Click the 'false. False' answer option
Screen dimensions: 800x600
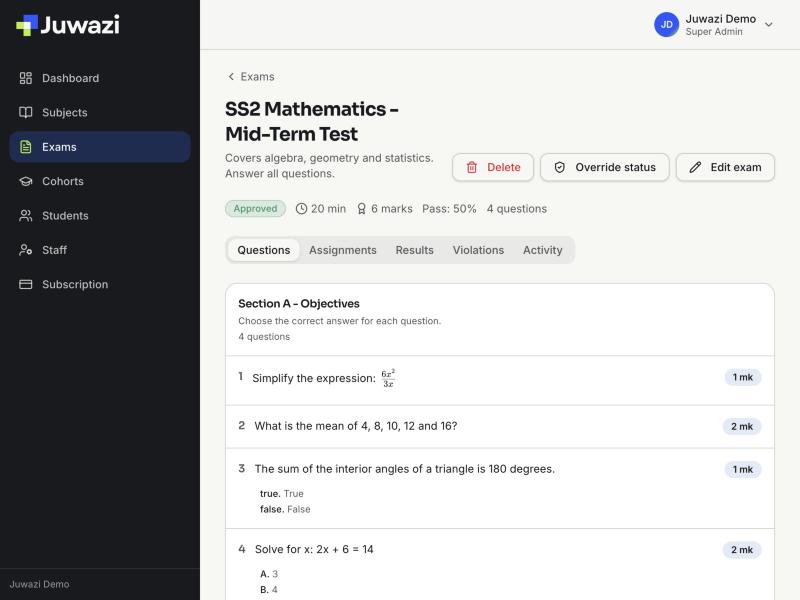pos(285,509)
